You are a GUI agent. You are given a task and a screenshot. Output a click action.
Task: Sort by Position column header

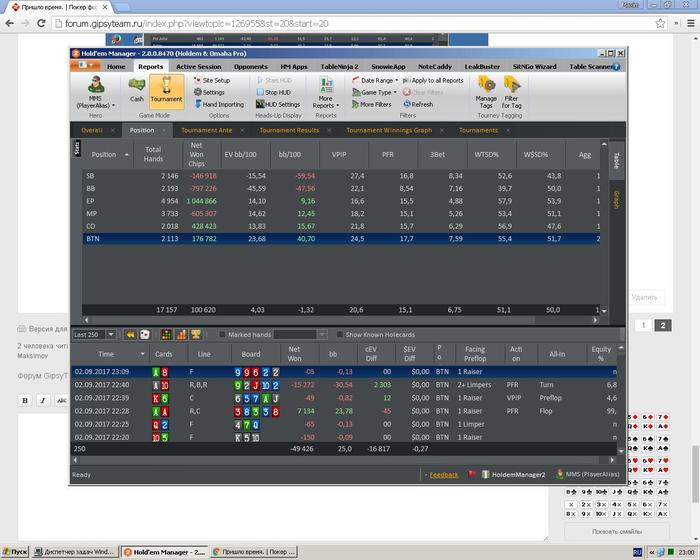click(x=108, y=155)
